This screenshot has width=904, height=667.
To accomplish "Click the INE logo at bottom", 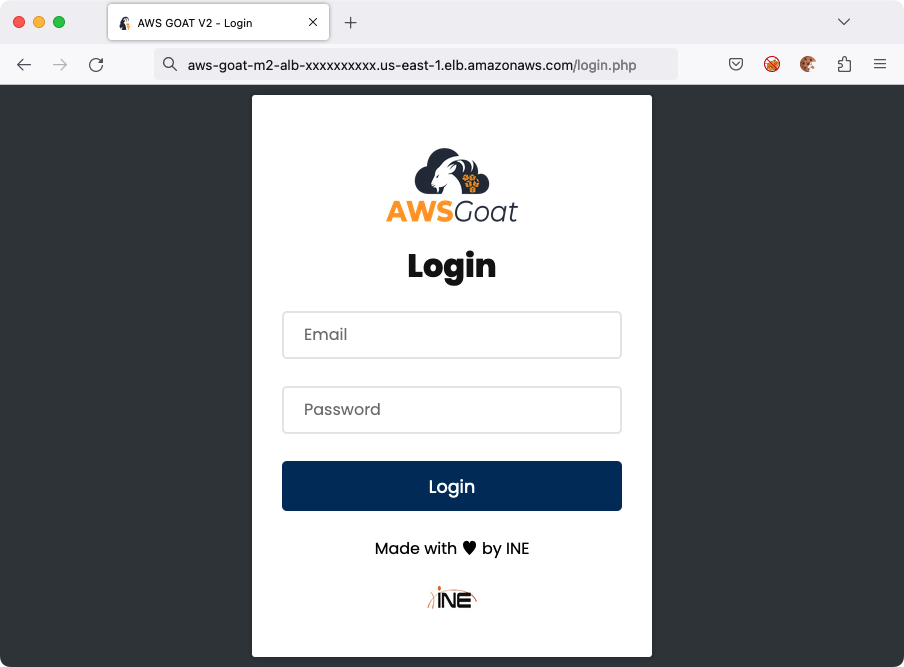I will coord(452,598).
